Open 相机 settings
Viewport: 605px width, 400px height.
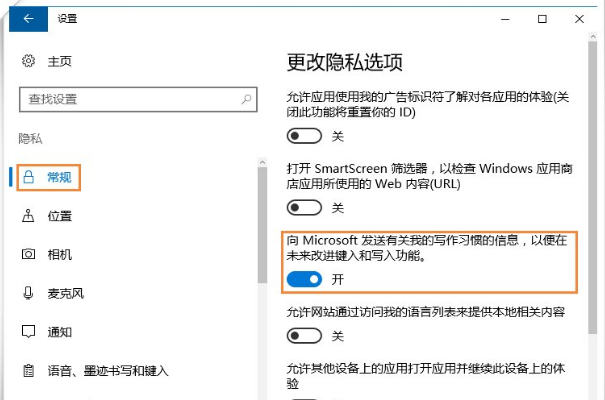click(x=59, y=255)
